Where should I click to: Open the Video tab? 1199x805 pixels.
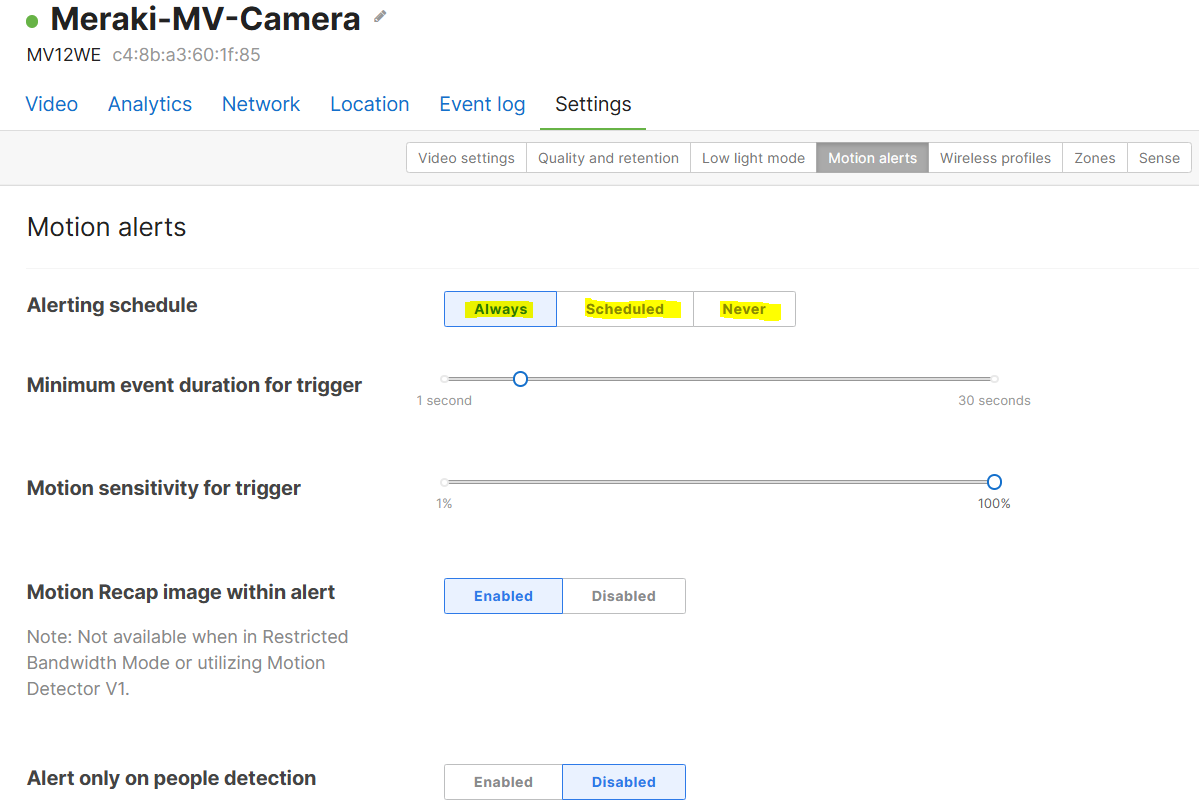[x=52, y=104]
